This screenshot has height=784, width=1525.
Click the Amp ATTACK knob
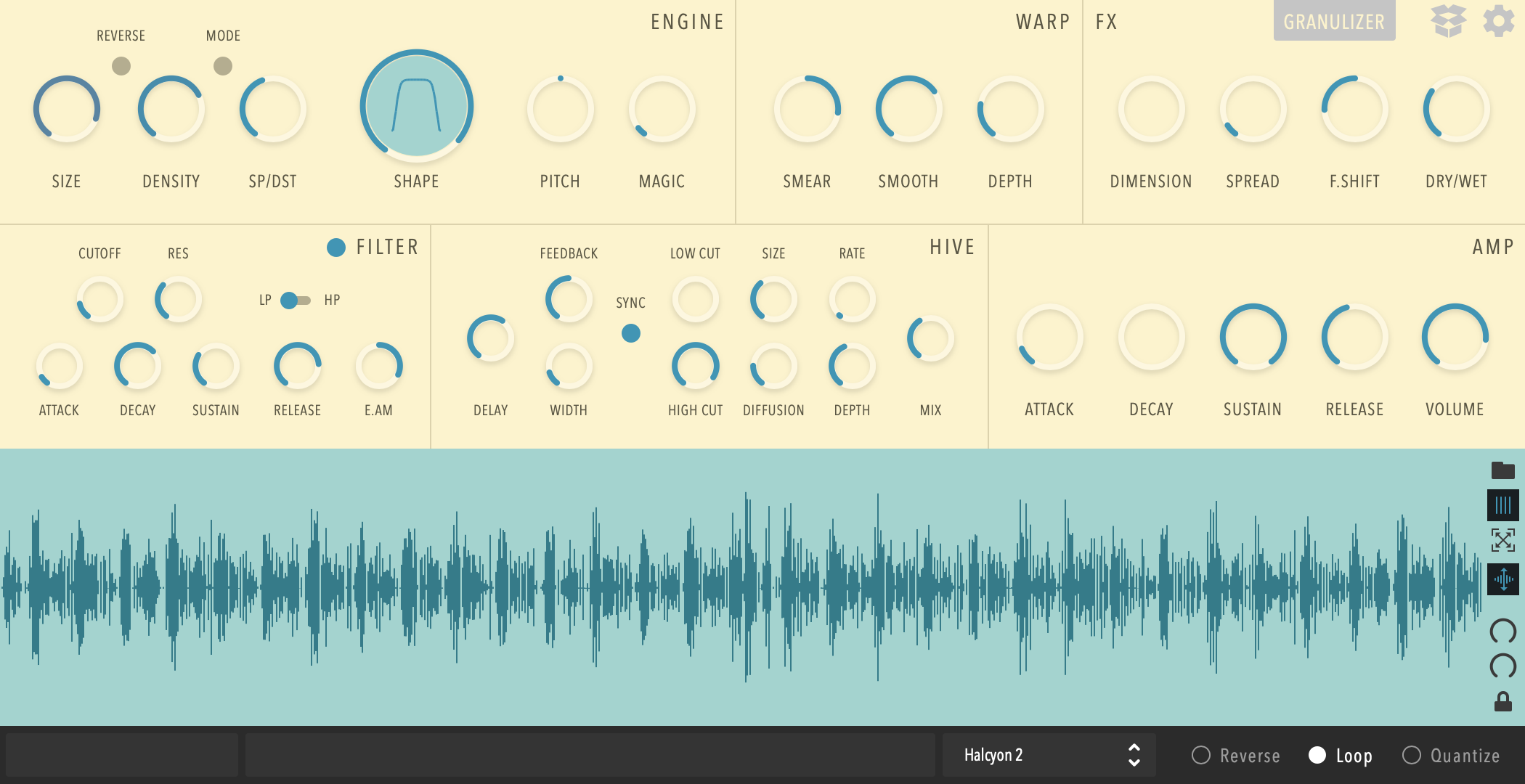coord(1050,338)
